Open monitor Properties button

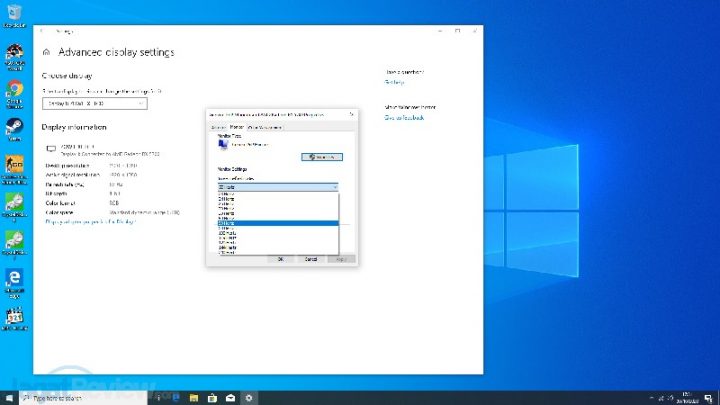[323, 157]
